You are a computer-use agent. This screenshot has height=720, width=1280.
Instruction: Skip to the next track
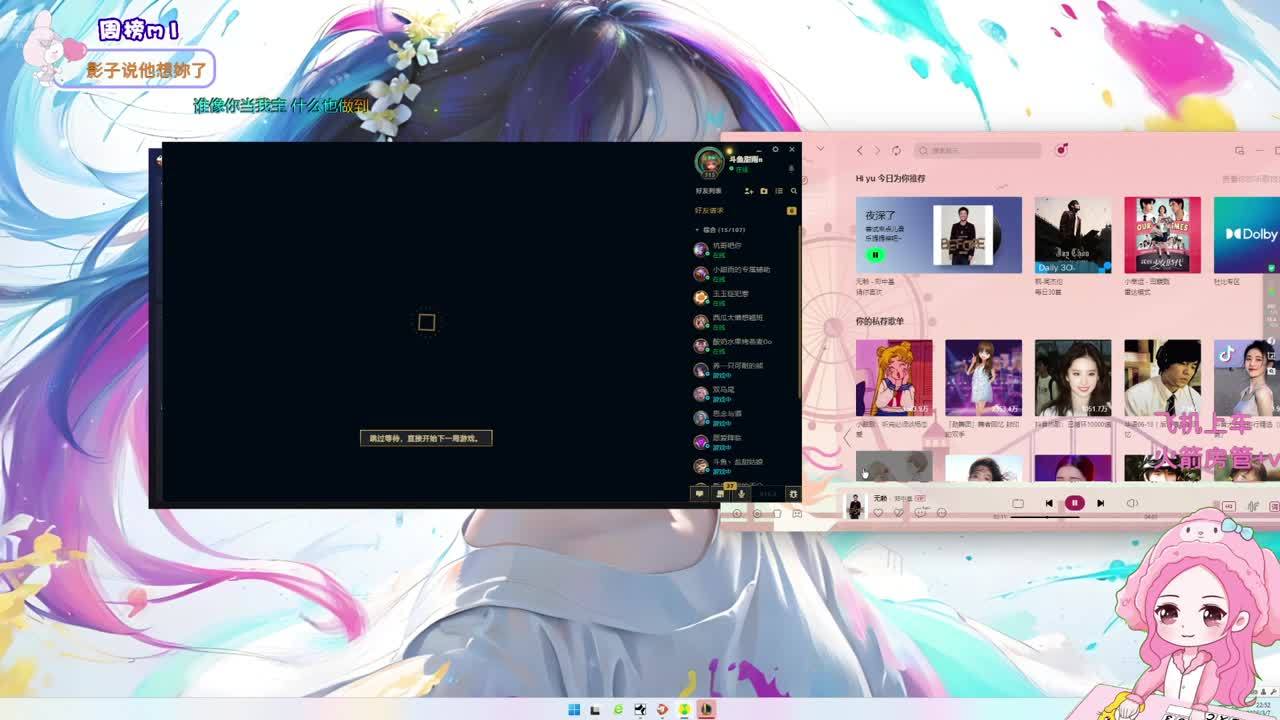pyautogui.click(x=1100, y=503)
